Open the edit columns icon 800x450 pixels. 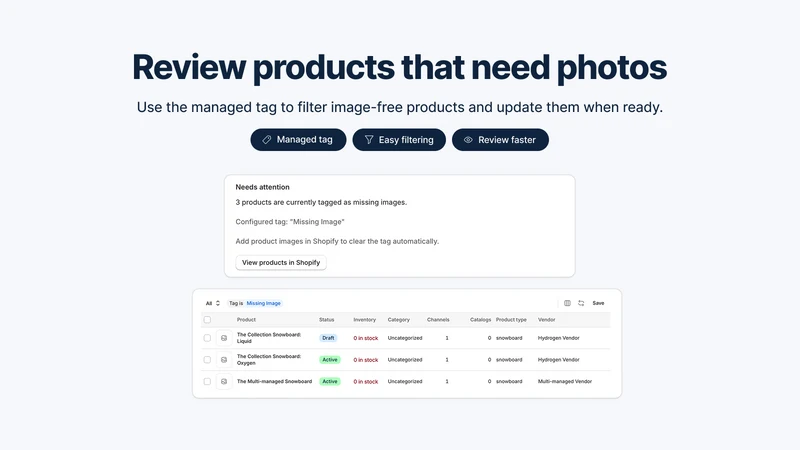click(x=567, y=303)
